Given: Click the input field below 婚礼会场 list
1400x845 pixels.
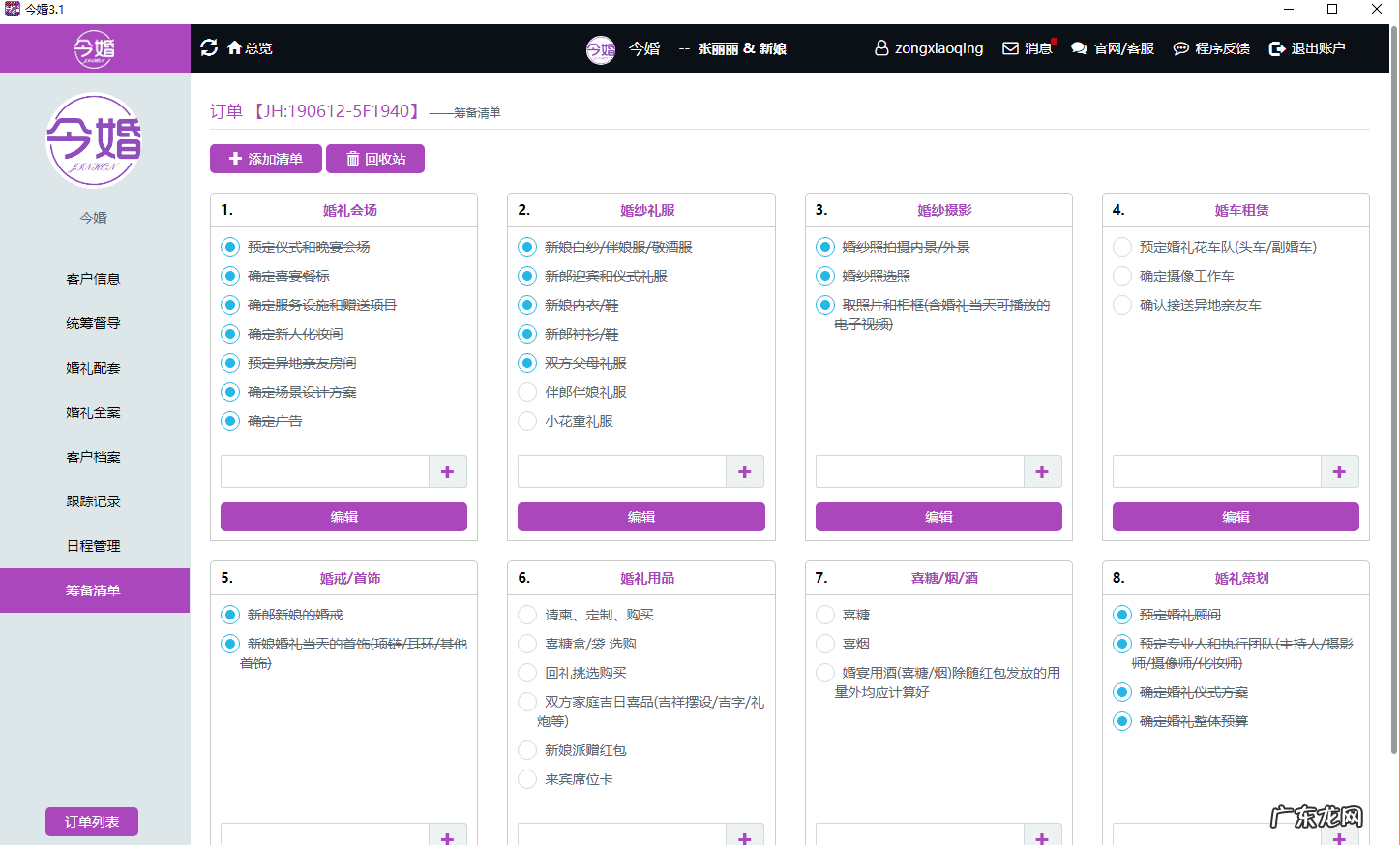Looking at the screenshot, I should point(324,471).
